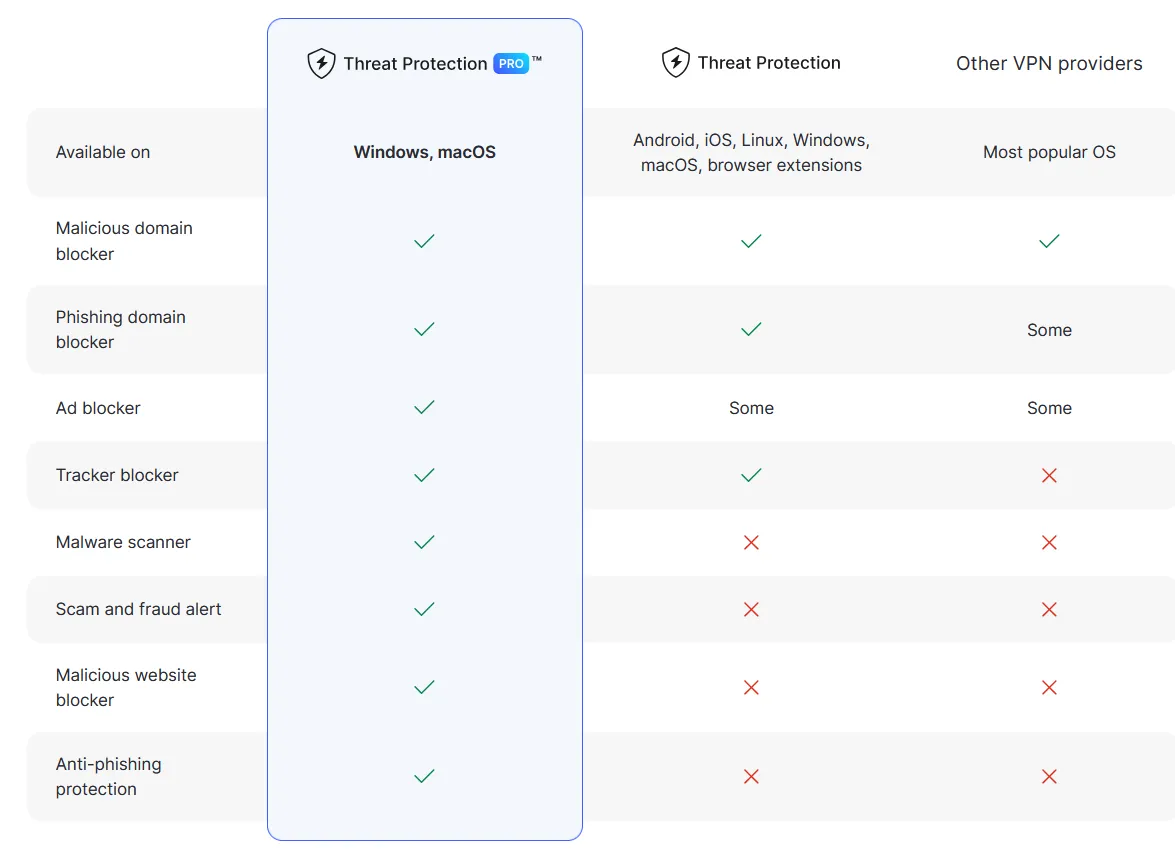Click the Scam and fraud alert cross under Other VPN providers

(x=1049, y=609)
